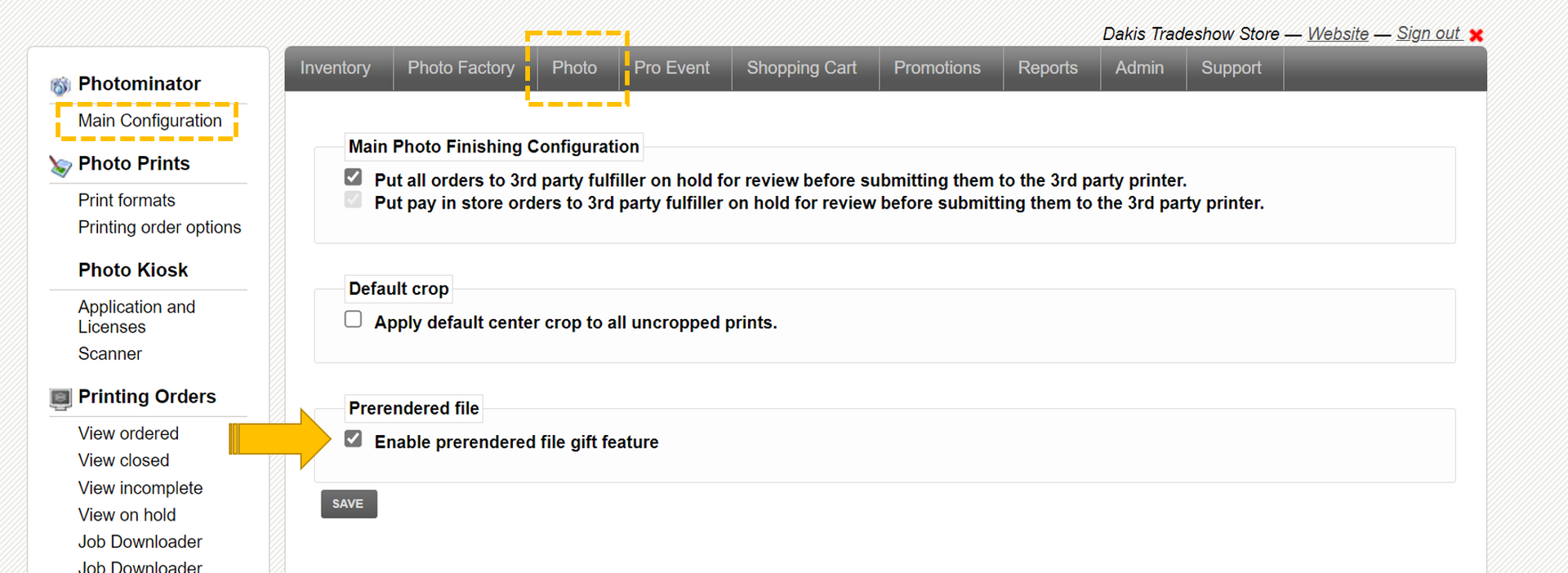The height and width of the screenshot is (573, 1568).
Task: Select View on hold orders
Action: (x=127, y=515)
